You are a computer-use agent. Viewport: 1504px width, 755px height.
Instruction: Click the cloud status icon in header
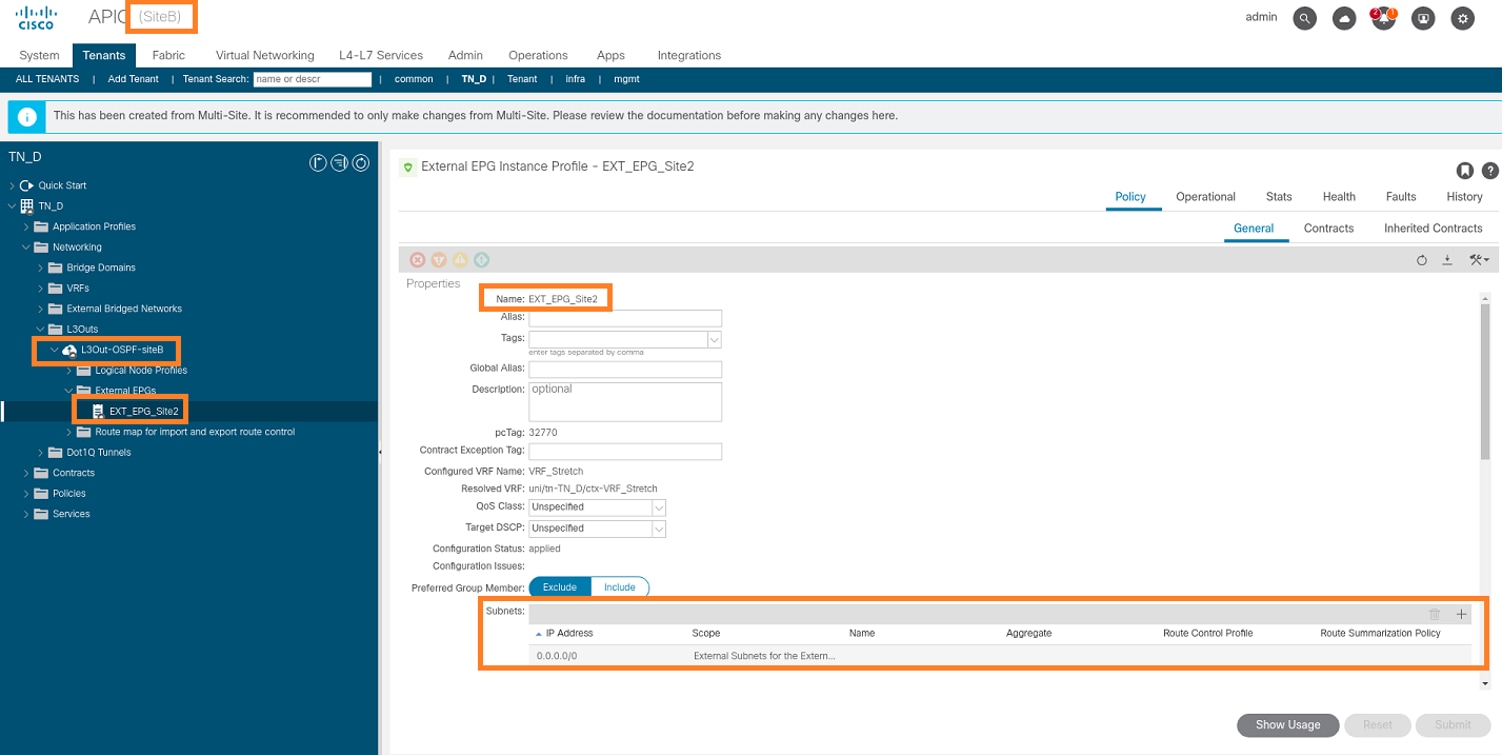tap(1345, 18)
